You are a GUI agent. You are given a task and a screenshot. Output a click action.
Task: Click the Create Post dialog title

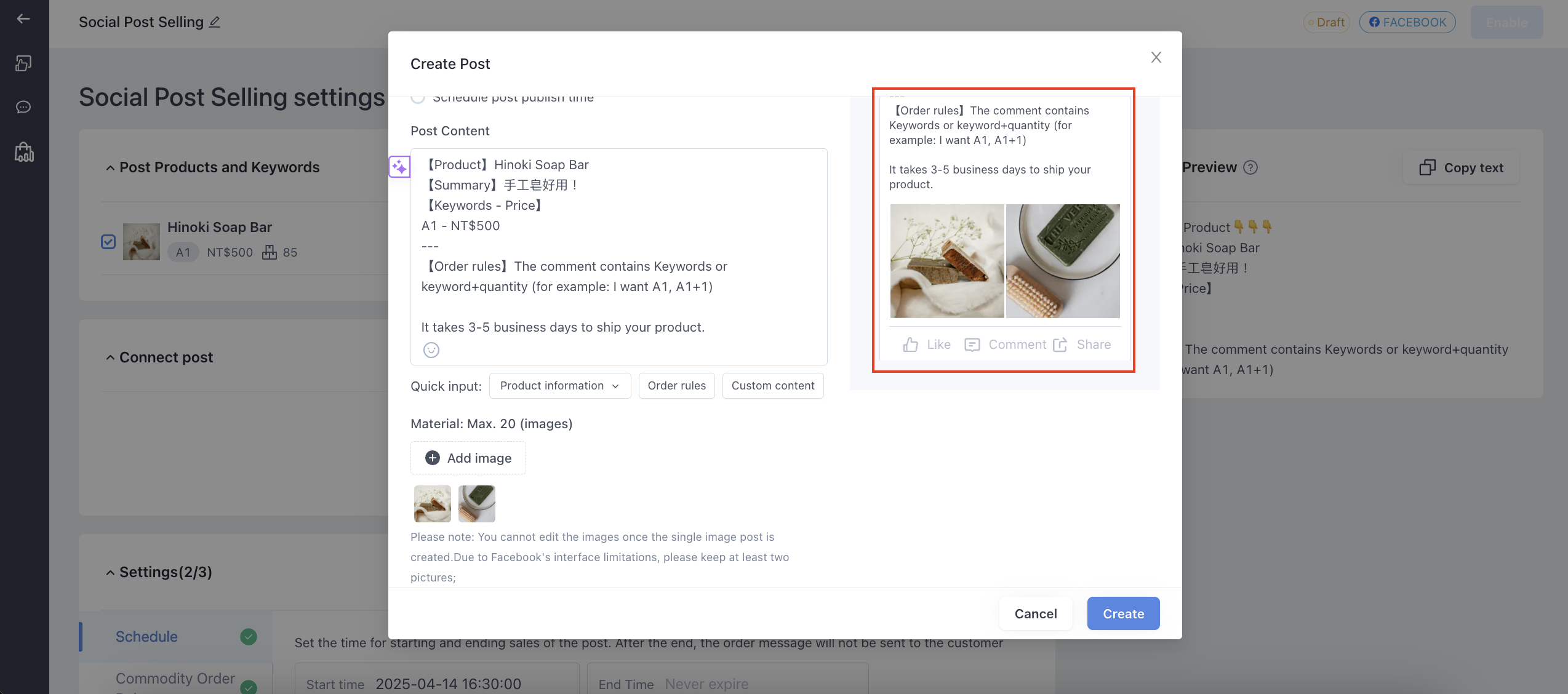450,64
